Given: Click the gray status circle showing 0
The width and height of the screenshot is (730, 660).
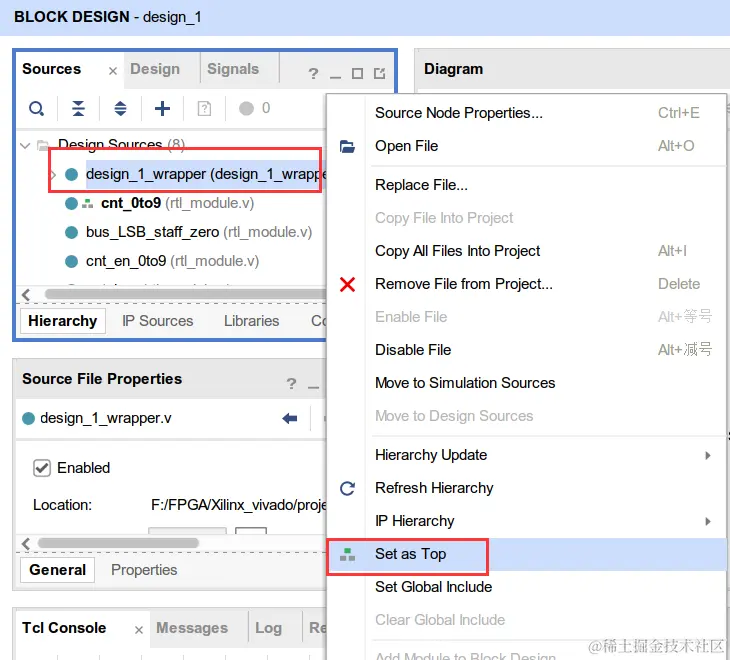Looking at the screenshot, I should (246, 108).
